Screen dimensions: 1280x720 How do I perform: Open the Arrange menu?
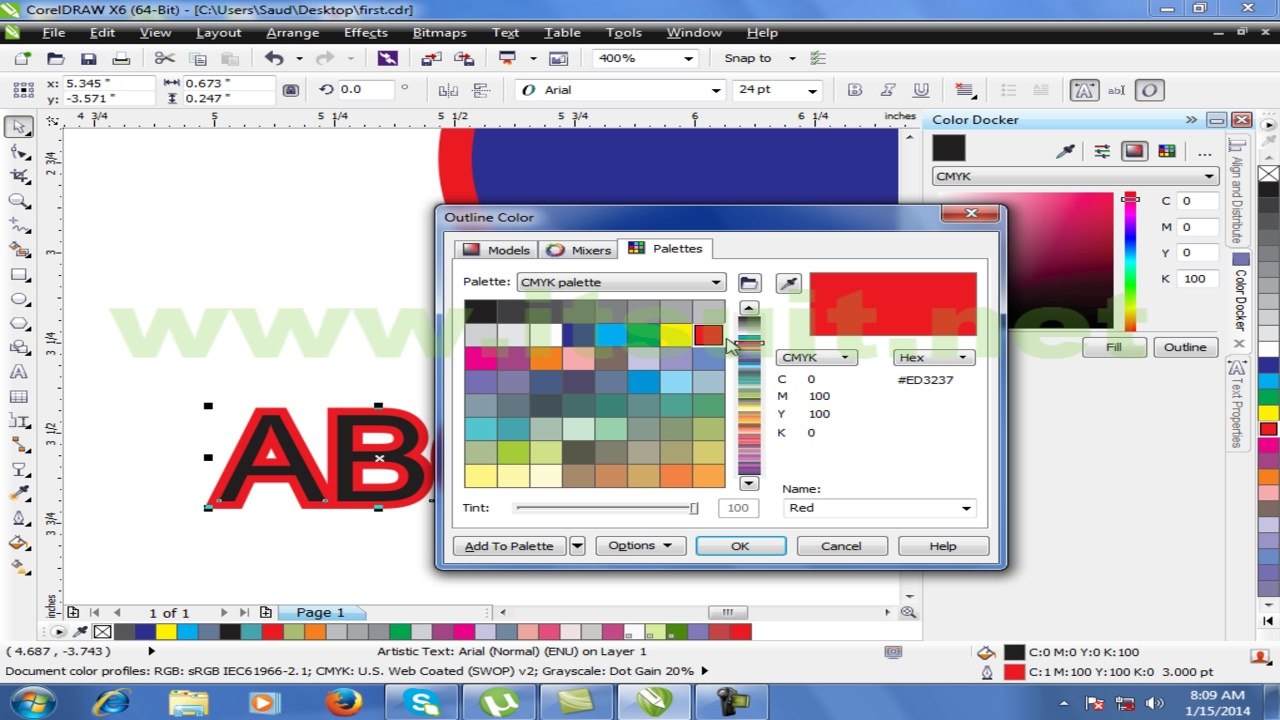click(x=292, y=33)
